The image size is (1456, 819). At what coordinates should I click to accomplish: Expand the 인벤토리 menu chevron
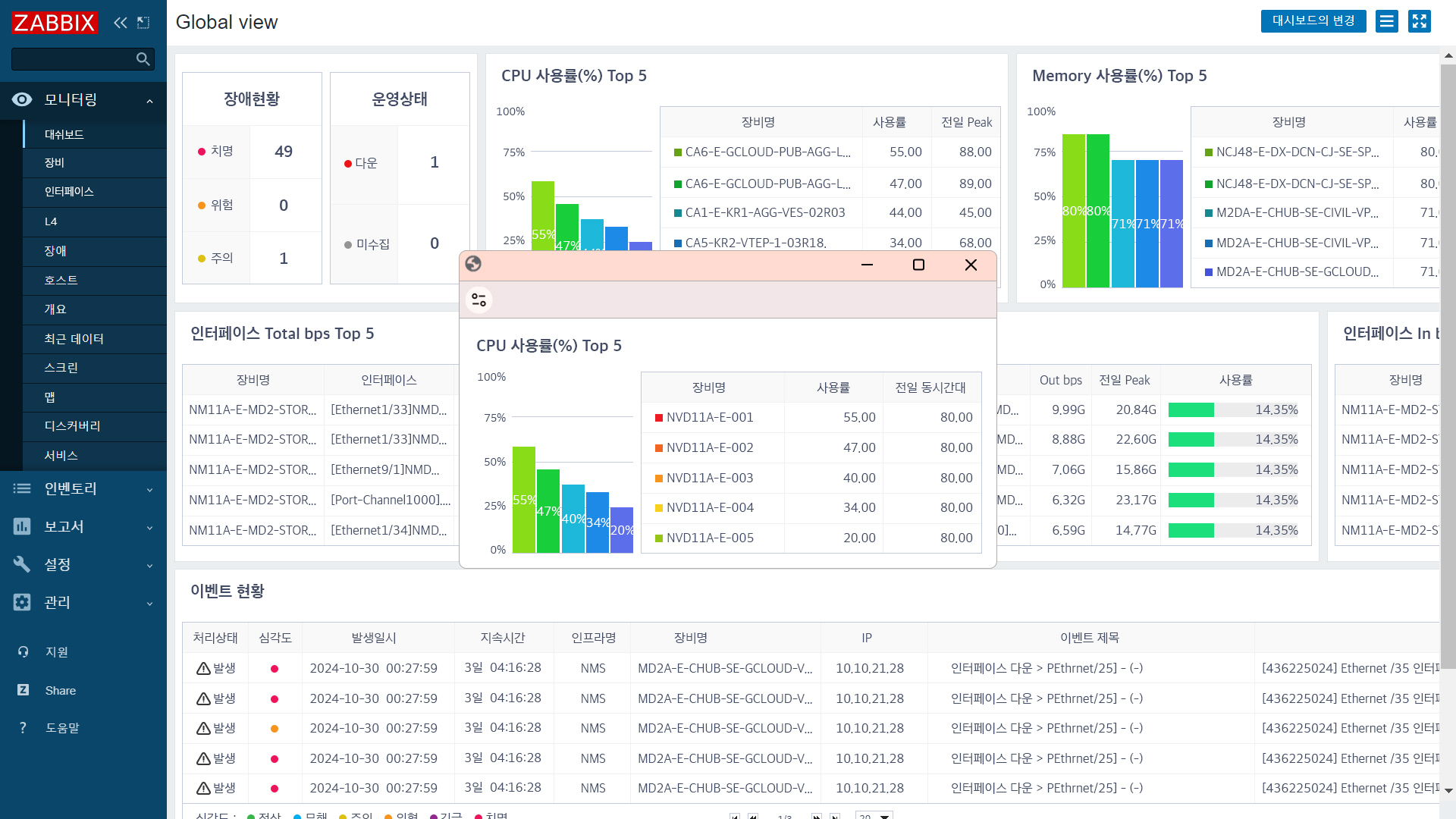[x=149, y=490]
